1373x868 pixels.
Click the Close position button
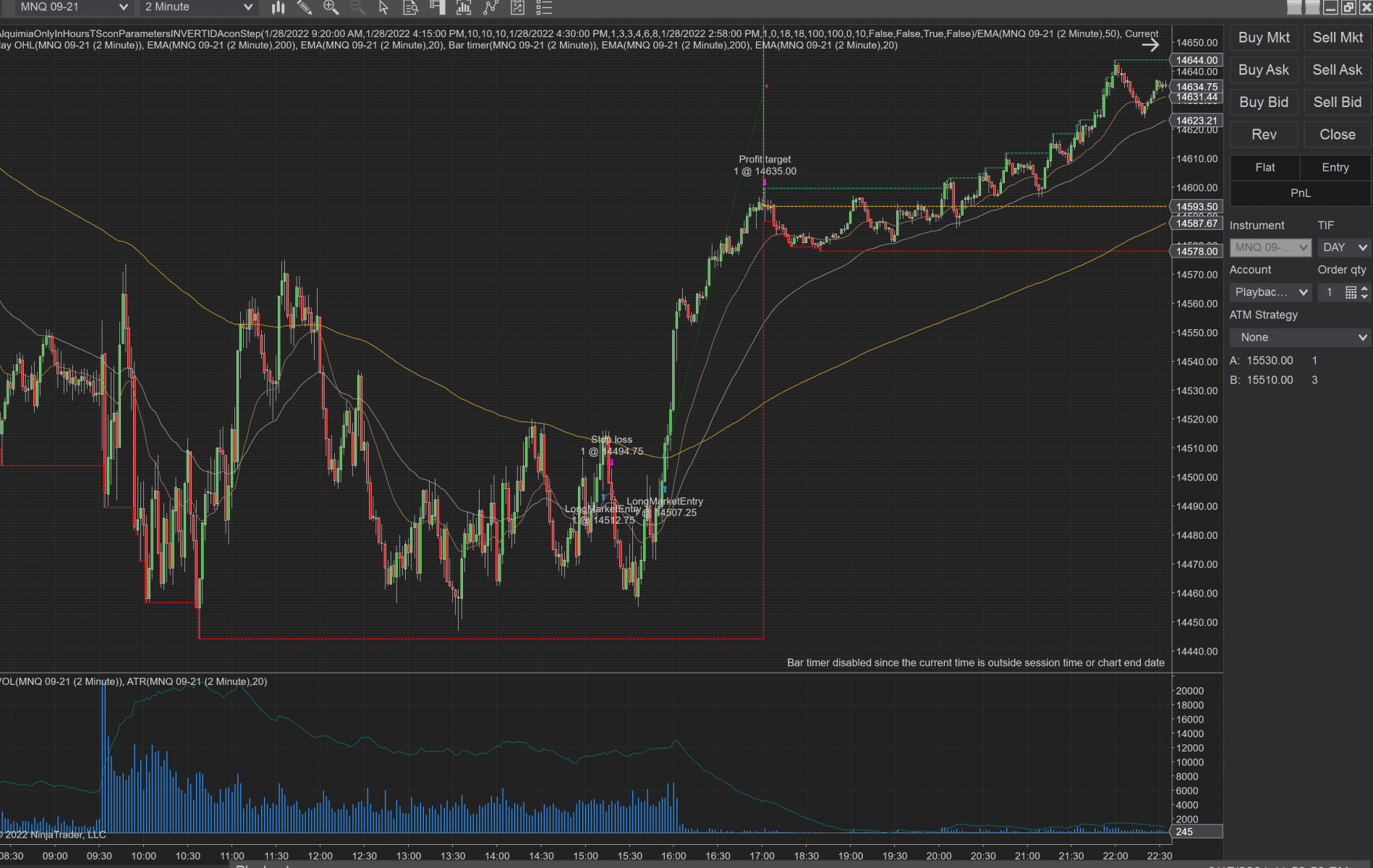[x=1338, y=135]
